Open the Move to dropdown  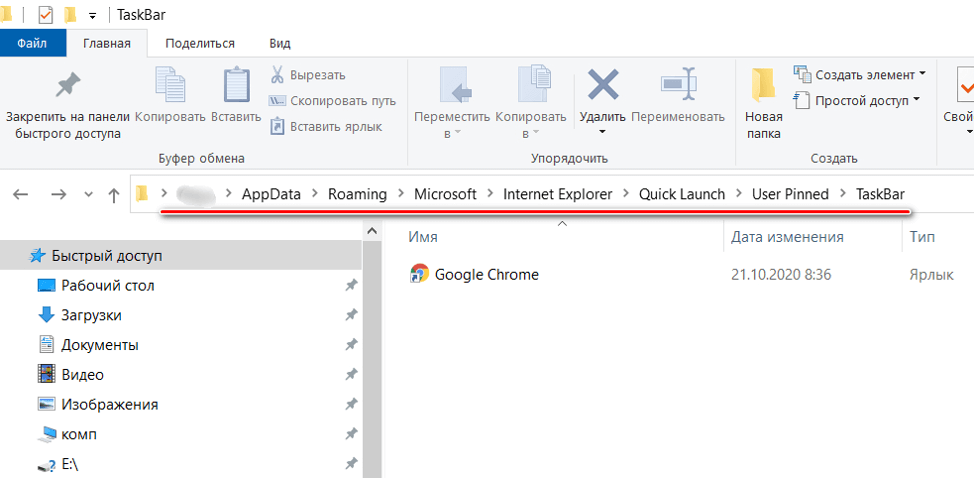point(453,133)
